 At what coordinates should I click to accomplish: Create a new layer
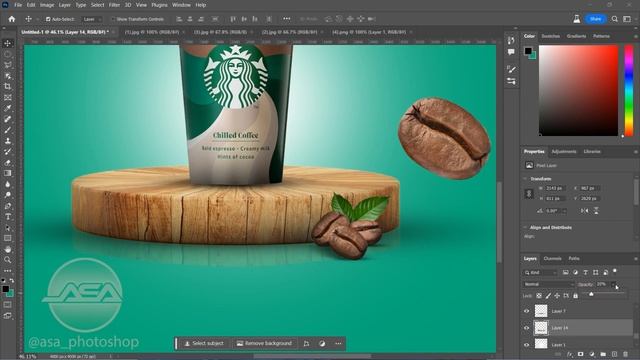point(614,354)
